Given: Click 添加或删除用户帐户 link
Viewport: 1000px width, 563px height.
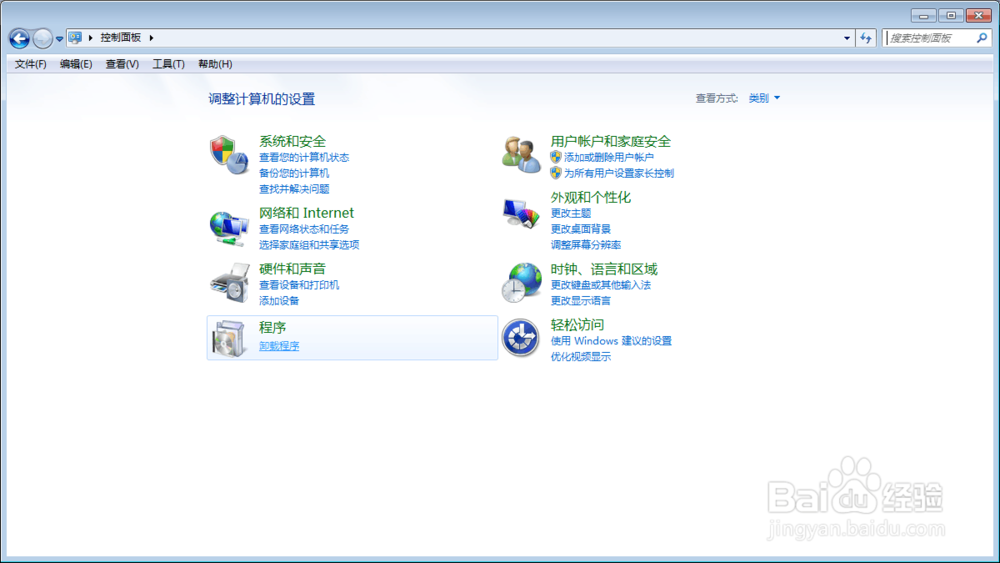Looking at the screenshot, I should pos(608,157).
